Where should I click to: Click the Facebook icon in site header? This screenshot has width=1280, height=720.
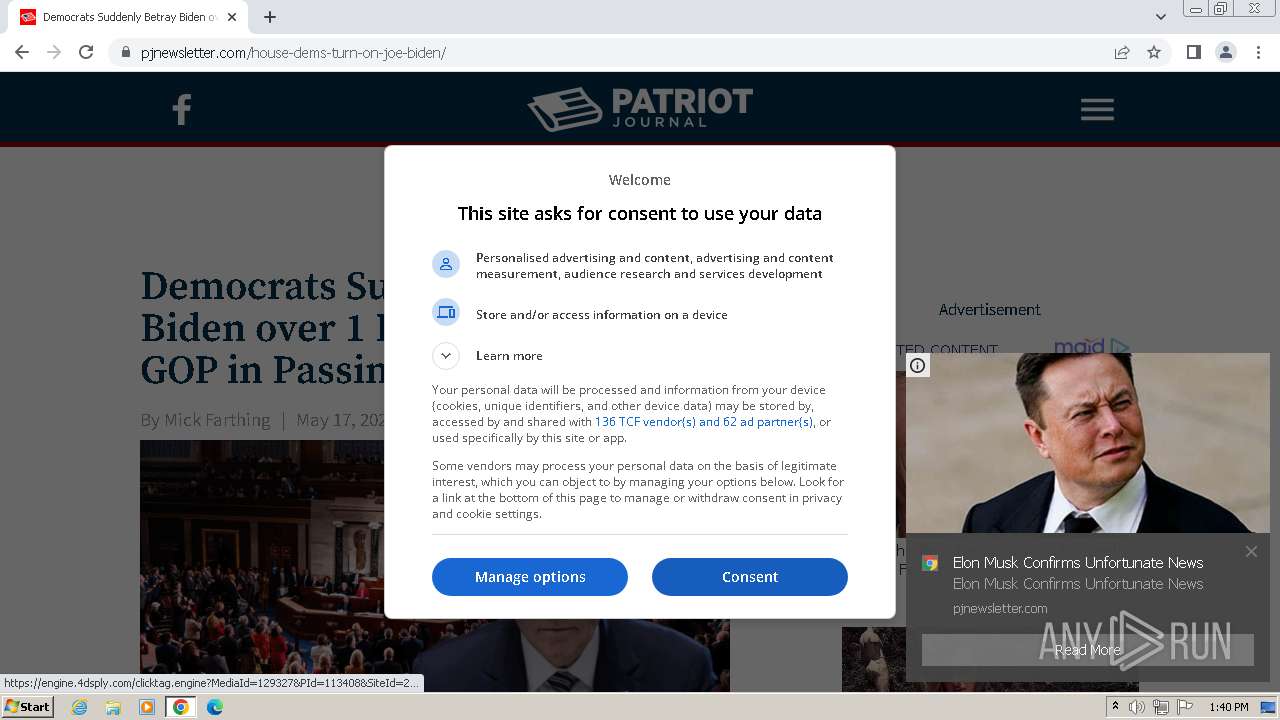pos(181,109)
